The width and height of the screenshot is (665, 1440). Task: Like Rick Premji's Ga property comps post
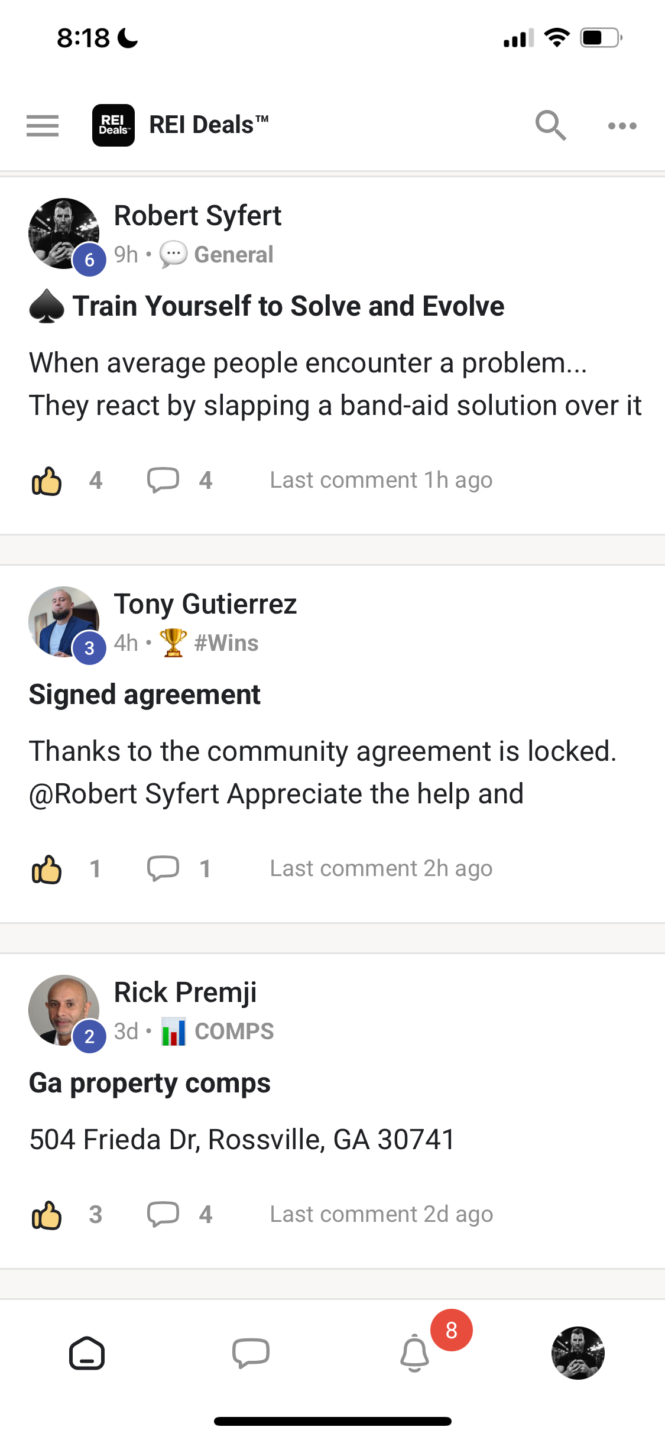pos(47,1216)
